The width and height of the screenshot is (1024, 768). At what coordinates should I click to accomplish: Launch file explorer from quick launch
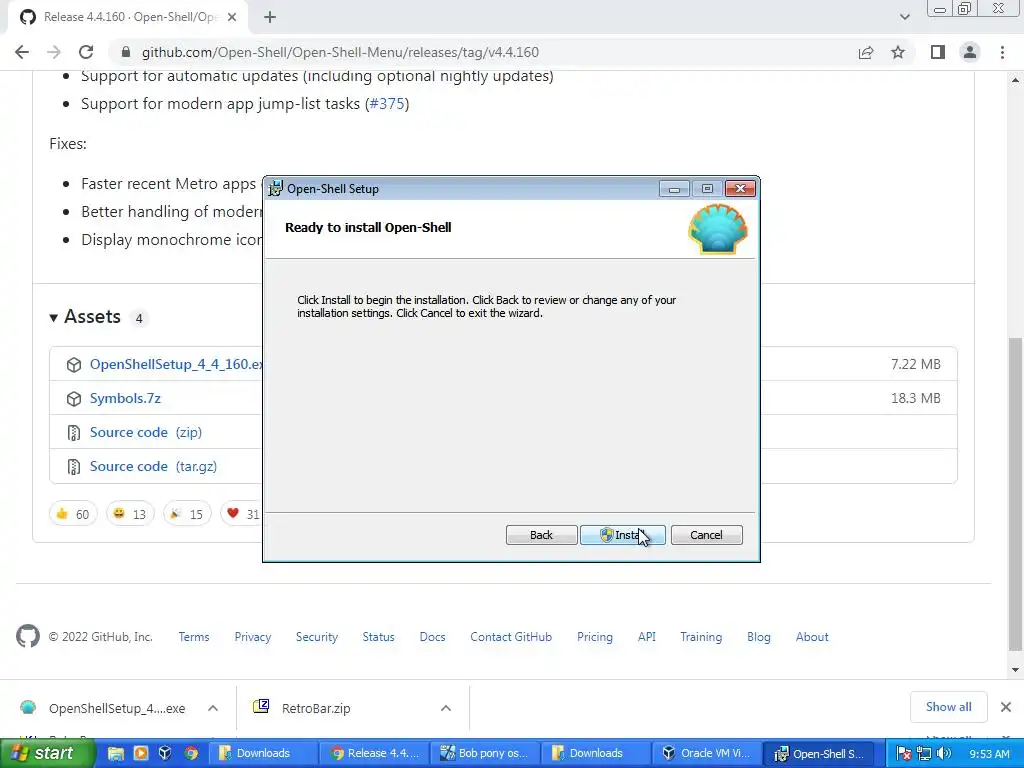[116, 753]
